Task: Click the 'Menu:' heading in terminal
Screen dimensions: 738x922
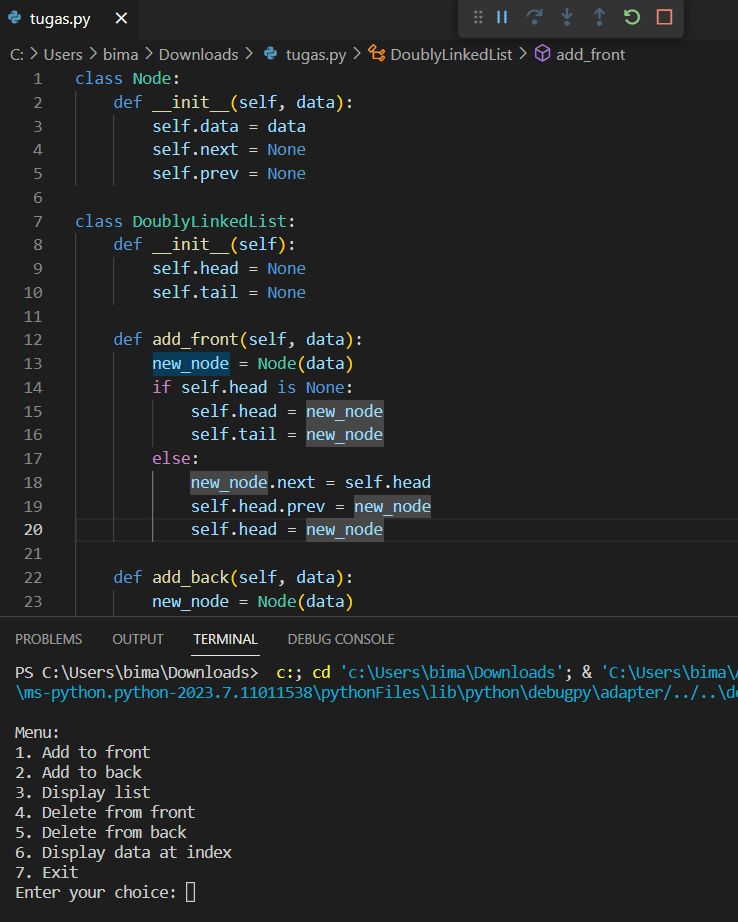Action: [38, 733]
